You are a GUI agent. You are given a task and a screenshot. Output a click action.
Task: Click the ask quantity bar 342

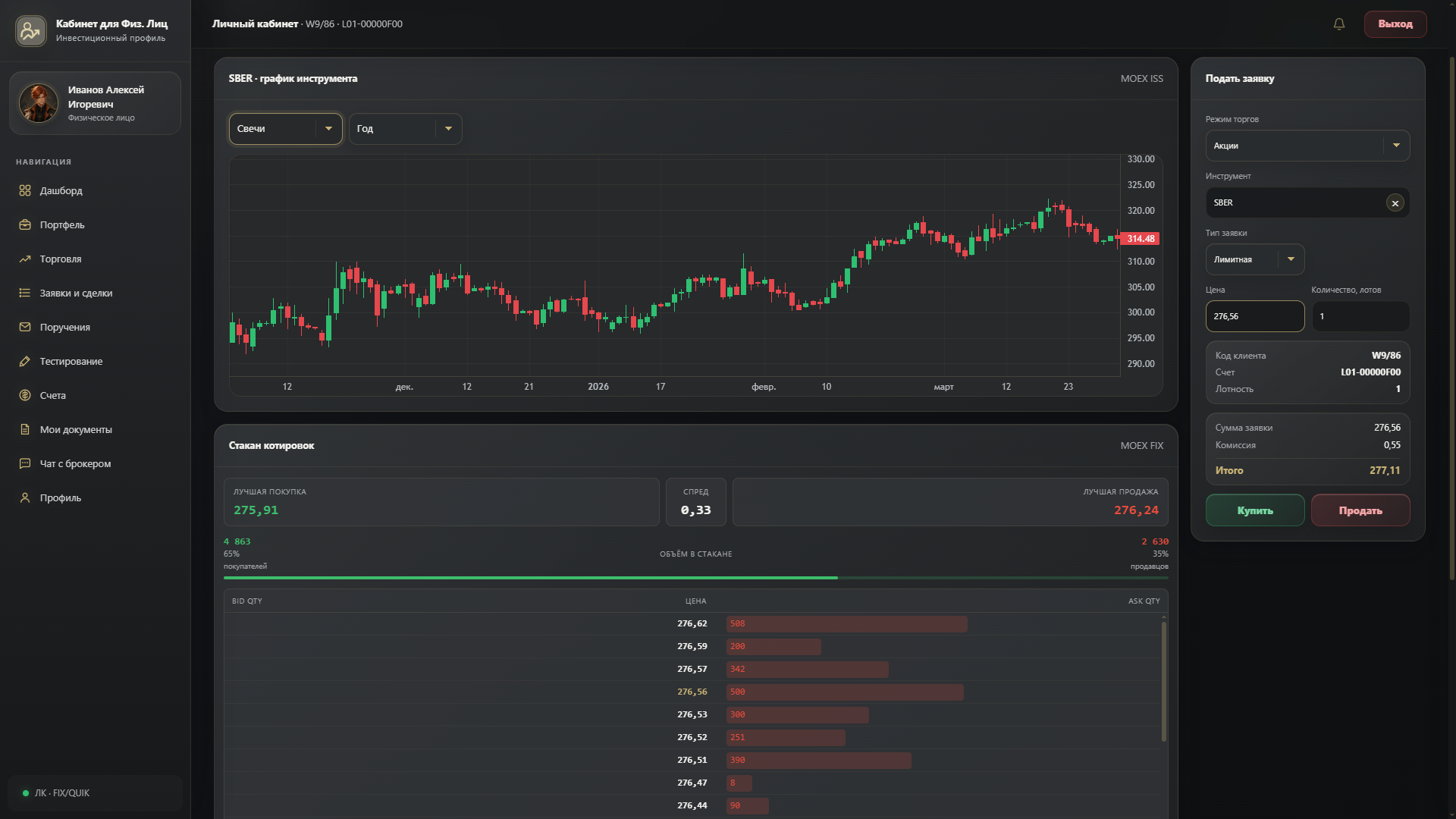pyautogui.click(x=807, y=669)
